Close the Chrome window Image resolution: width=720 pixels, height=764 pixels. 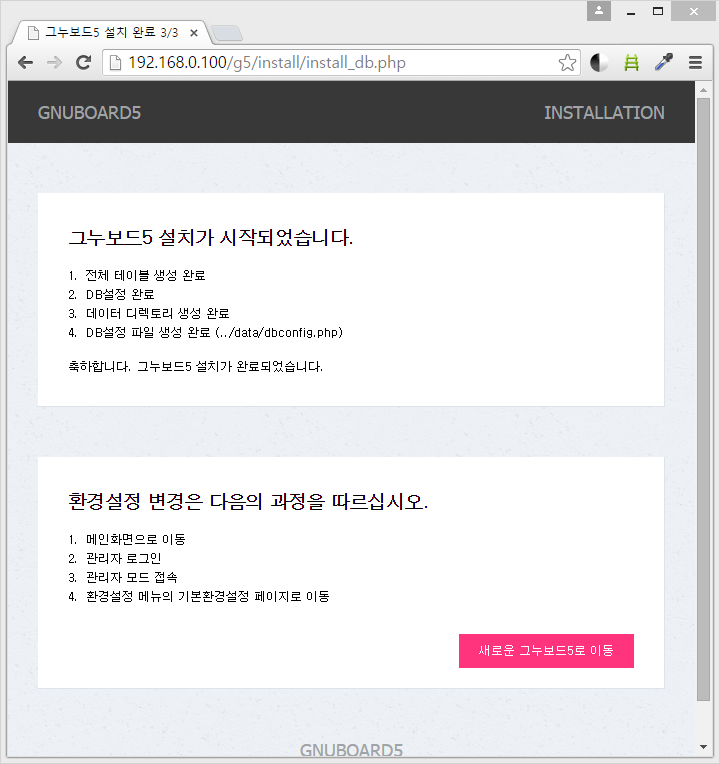pyautogui.click(x=694, y=11)
